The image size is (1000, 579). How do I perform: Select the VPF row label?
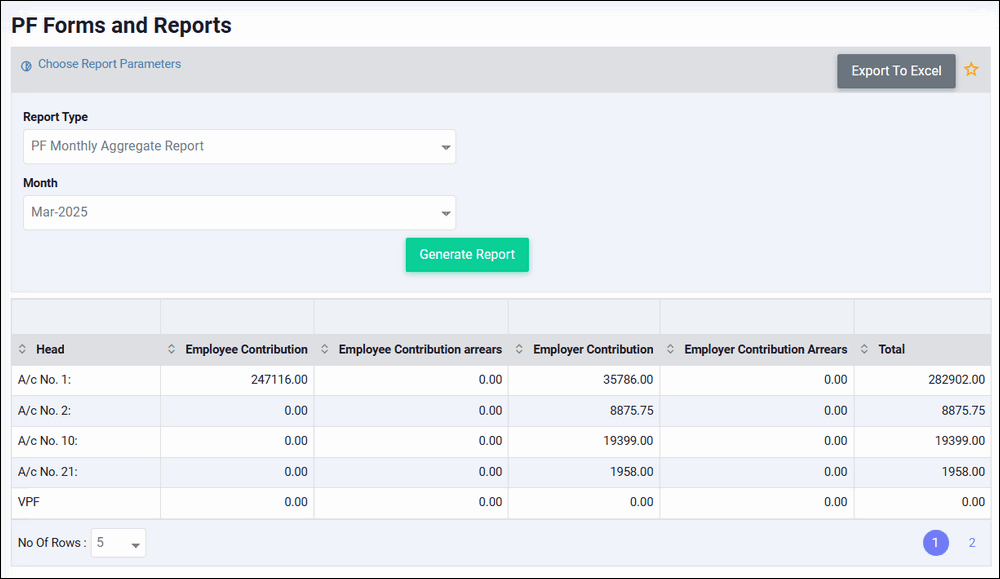(29, 502)
